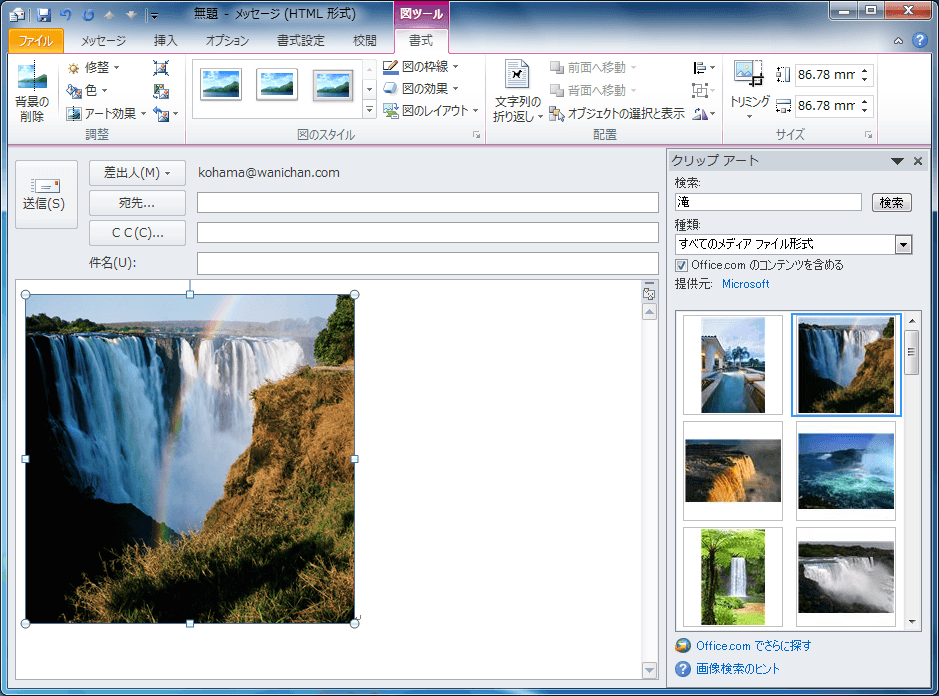
Task: Select the first picture style thumbnail
Action: 222,84
